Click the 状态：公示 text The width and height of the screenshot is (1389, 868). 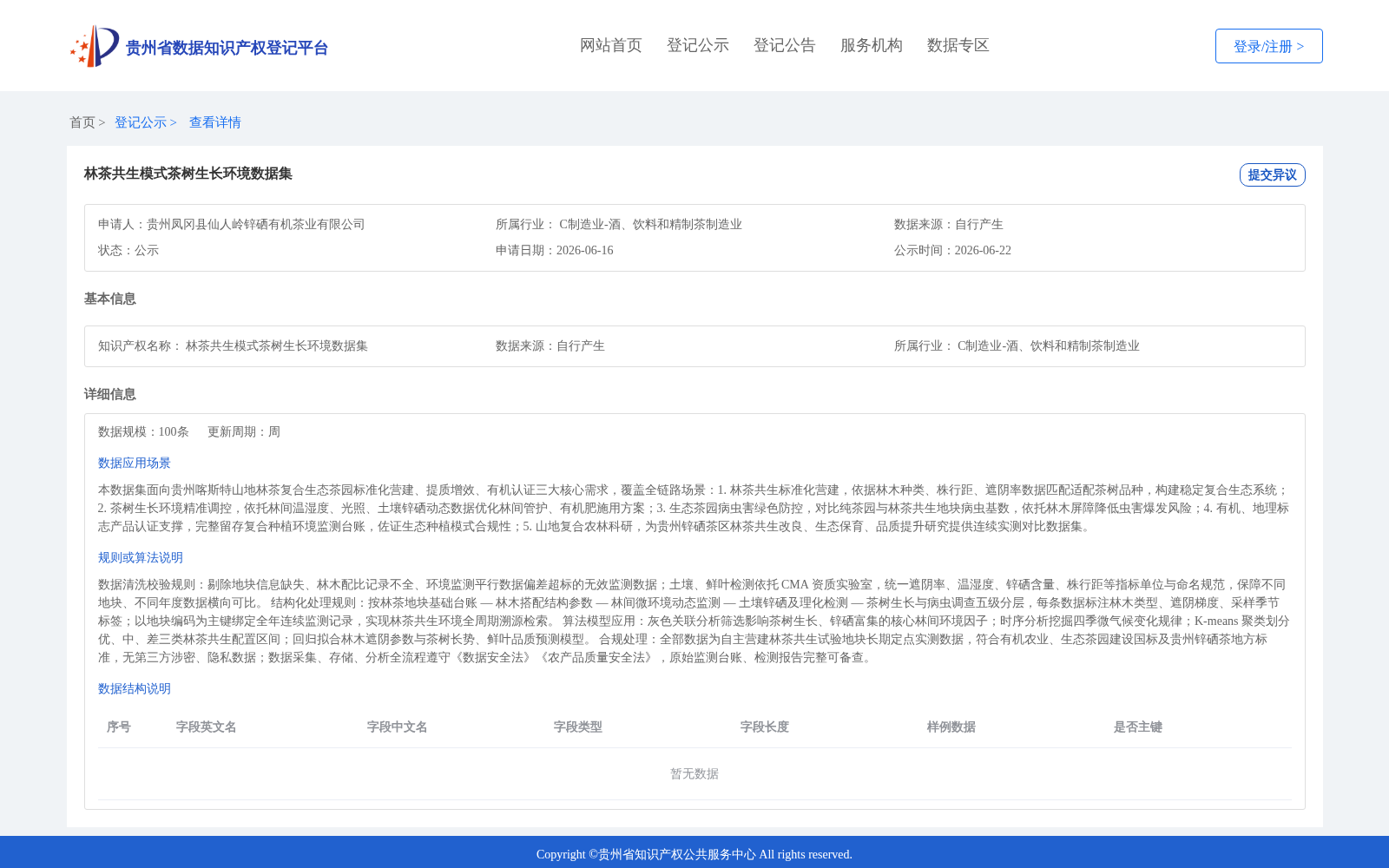128,250
